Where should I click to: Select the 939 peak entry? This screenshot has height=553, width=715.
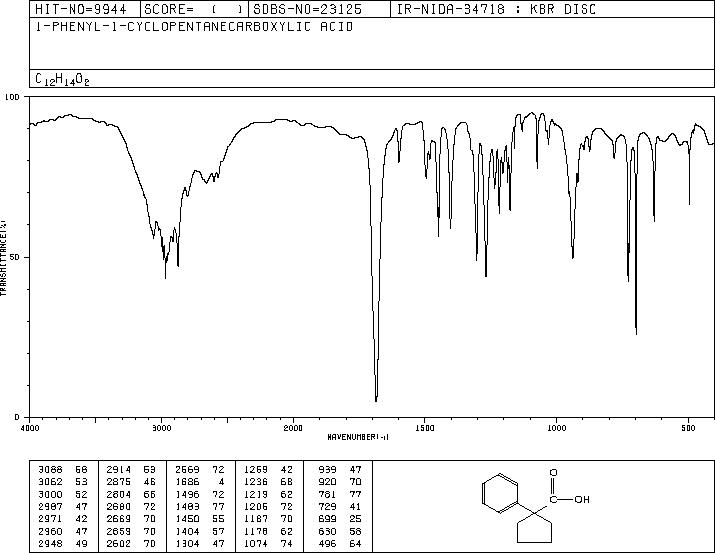point(340,469)
